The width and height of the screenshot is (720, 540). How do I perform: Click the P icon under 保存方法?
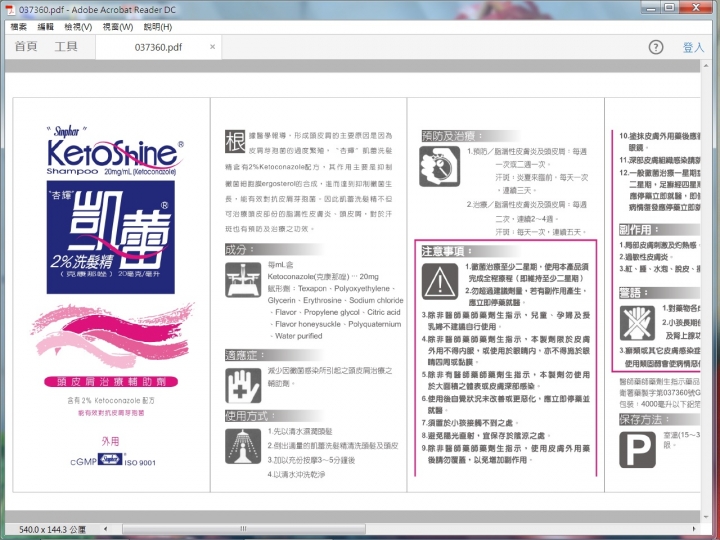click(637, 450)
